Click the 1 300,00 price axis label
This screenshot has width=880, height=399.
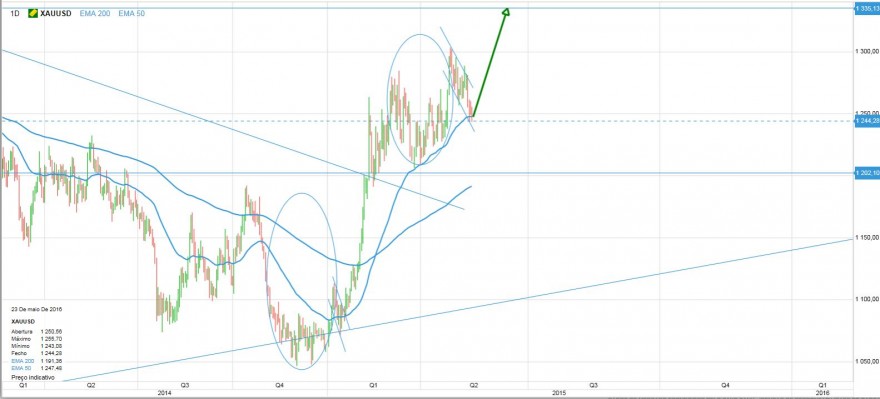(867, 51)
